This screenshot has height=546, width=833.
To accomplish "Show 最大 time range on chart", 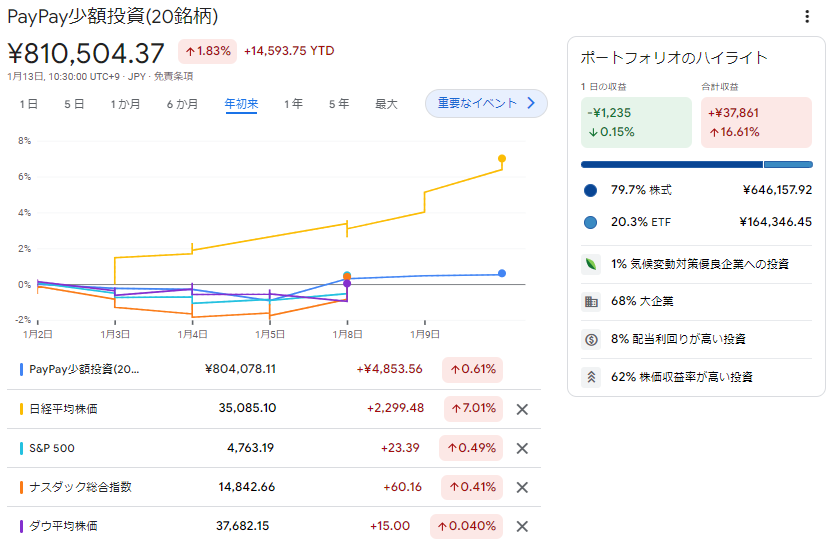I will tap(386, 104).
